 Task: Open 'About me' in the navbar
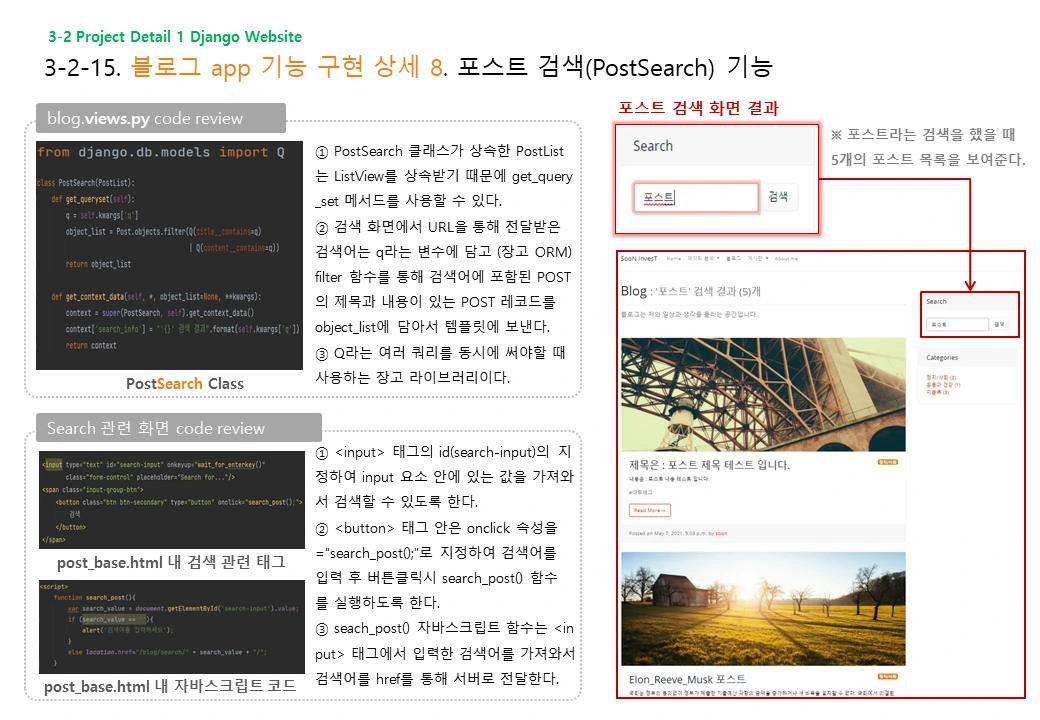786,259
